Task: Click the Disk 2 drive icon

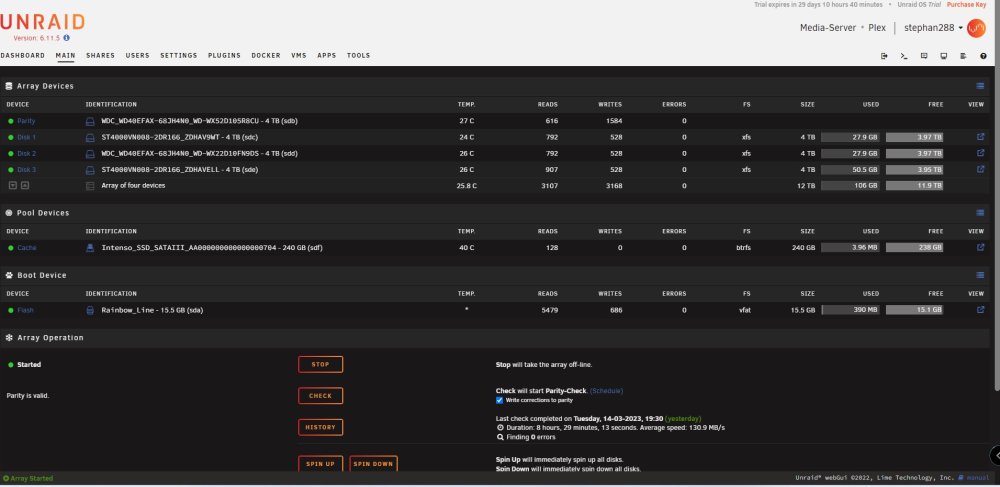Action: (90, 154)
